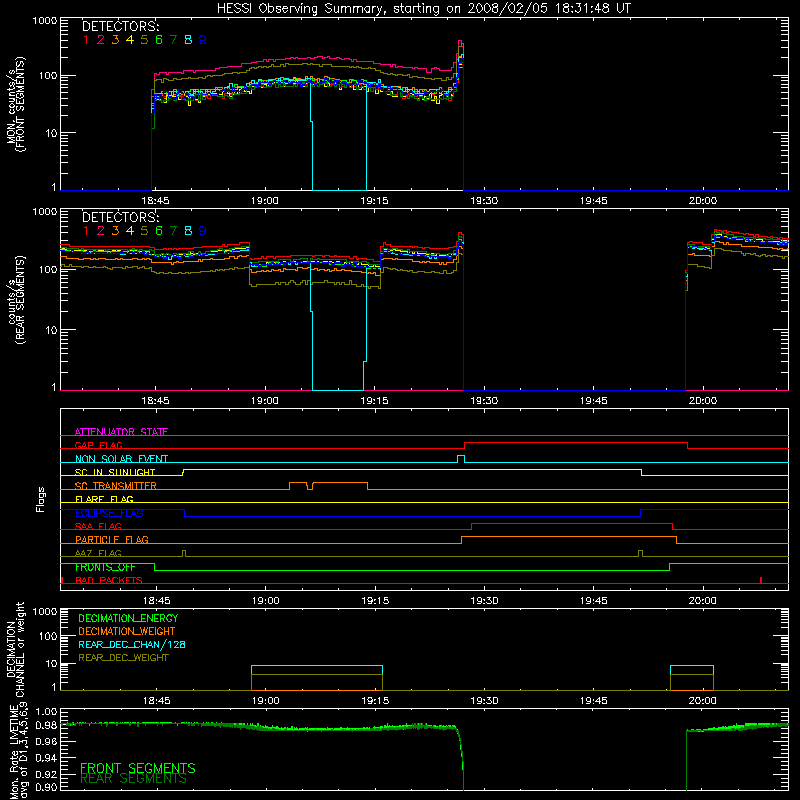Click cyan detector 8 legend in rear segments plot
The image size is (800, 800).
tap(188, 231)
